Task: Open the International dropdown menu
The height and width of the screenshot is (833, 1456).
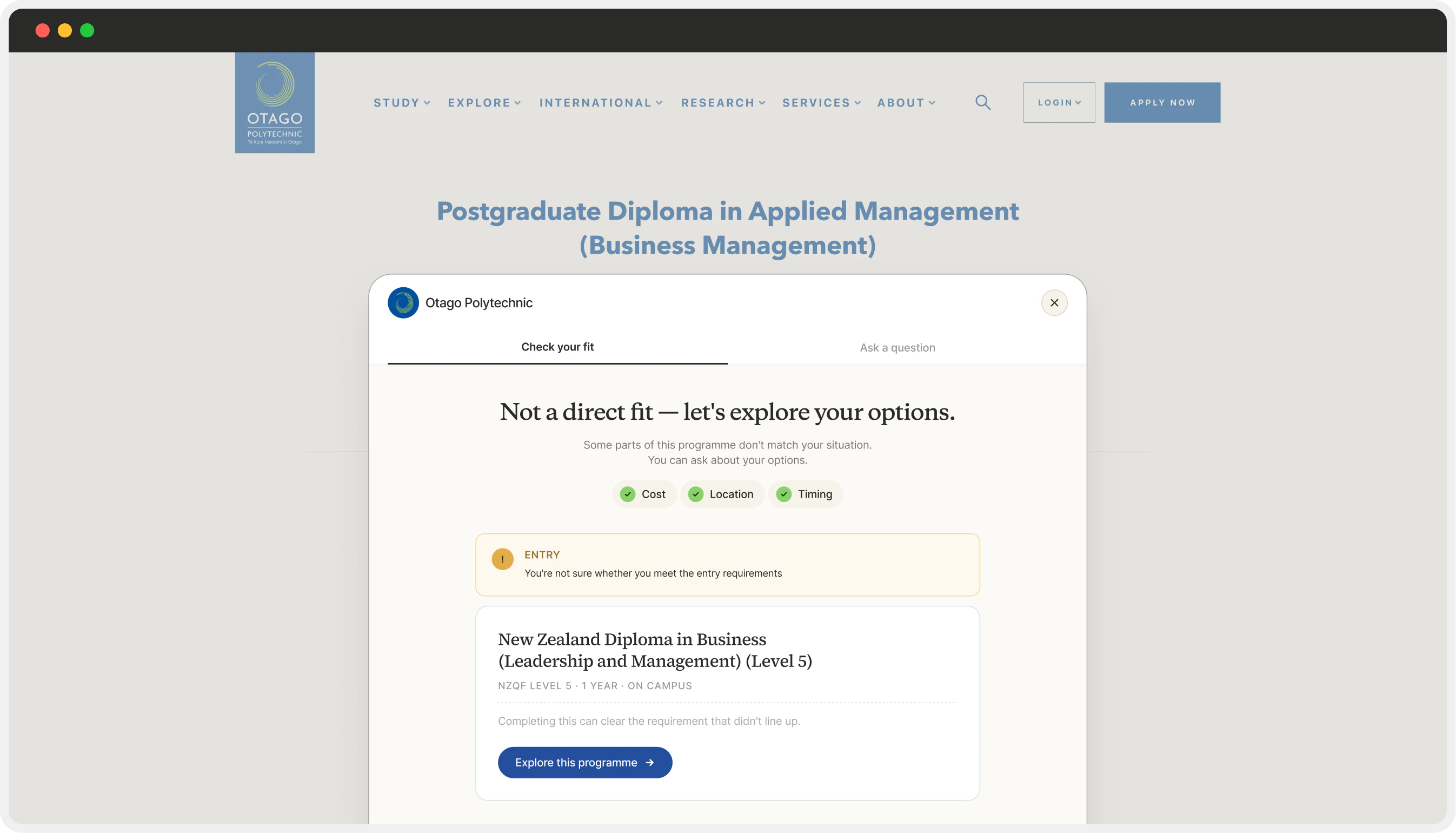Action: click(601, 103)
